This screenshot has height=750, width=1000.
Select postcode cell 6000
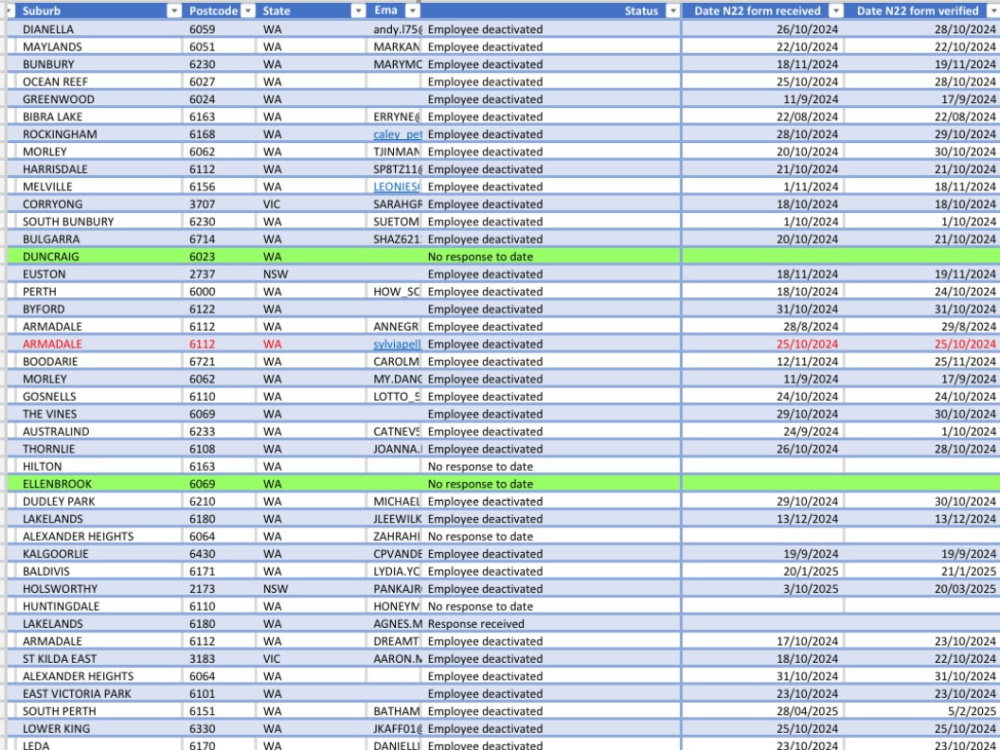[x=221, y=291]
